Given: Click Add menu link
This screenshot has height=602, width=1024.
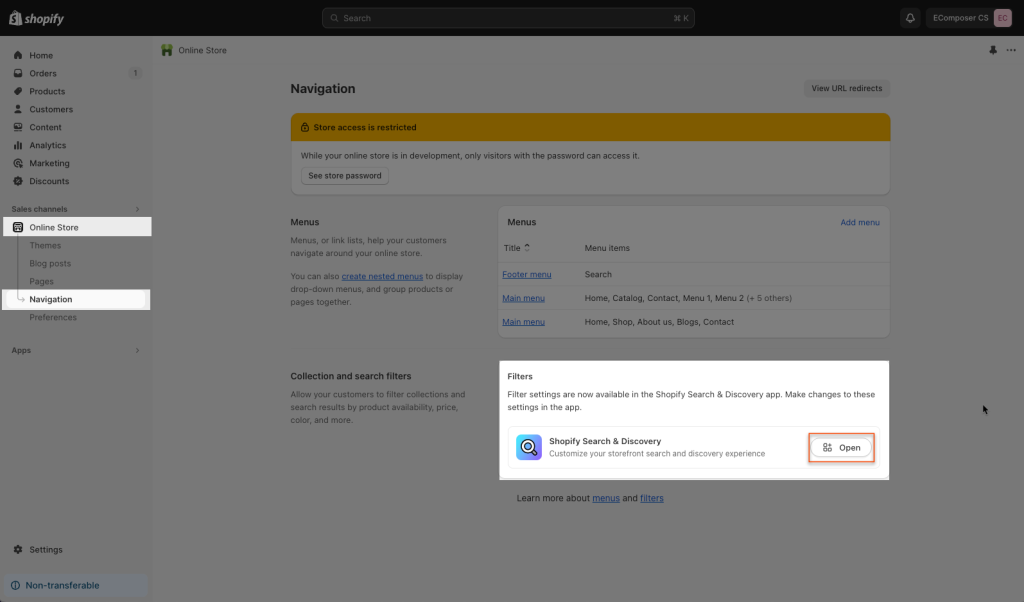Looking at the screenshot, I should click(x=859, y=223).
